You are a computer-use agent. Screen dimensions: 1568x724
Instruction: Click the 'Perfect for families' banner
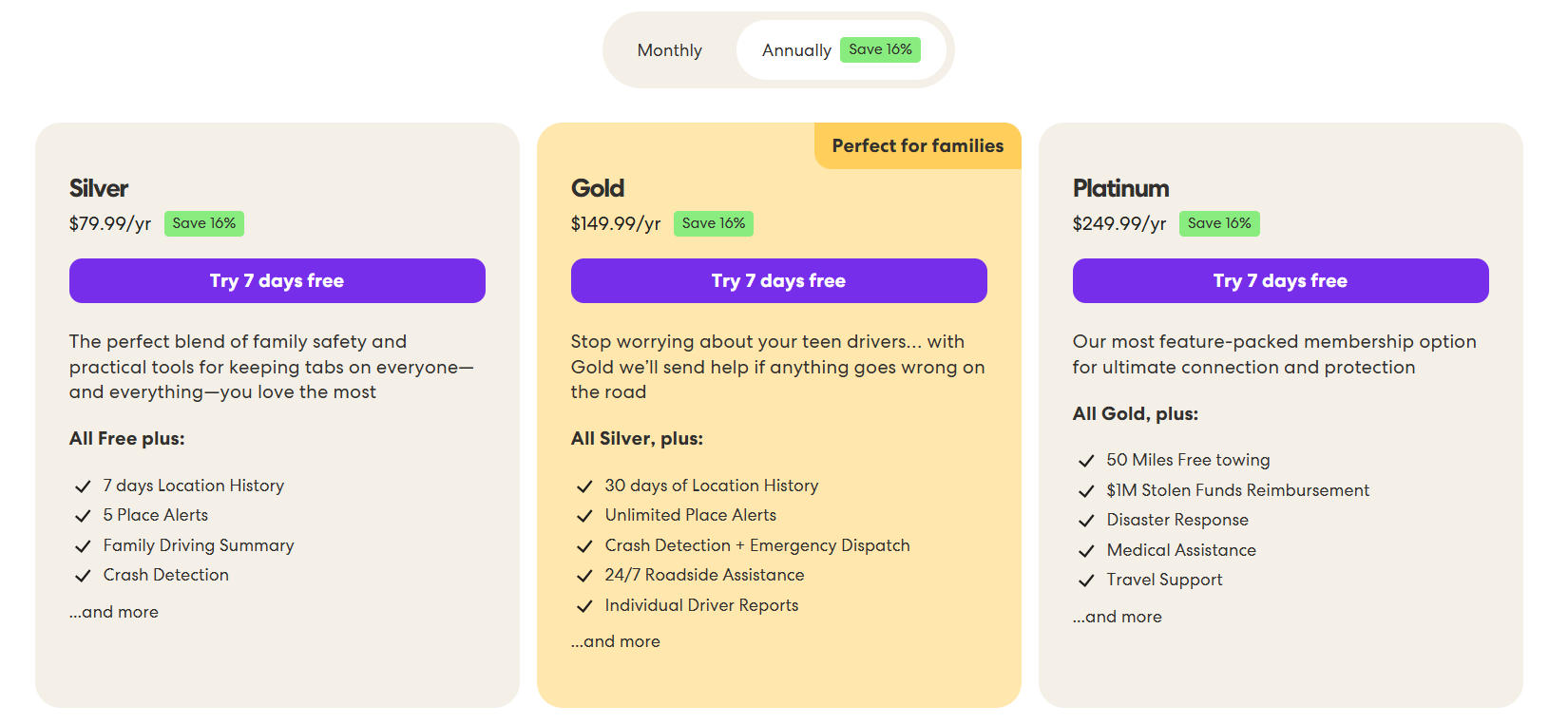pos(917,145)
